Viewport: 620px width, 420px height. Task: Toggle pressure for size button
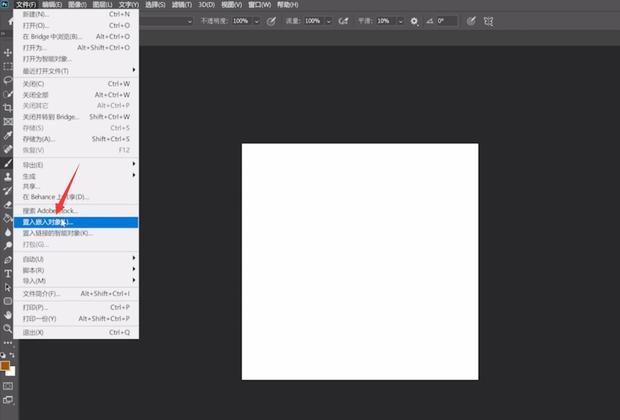coord(471,21)
